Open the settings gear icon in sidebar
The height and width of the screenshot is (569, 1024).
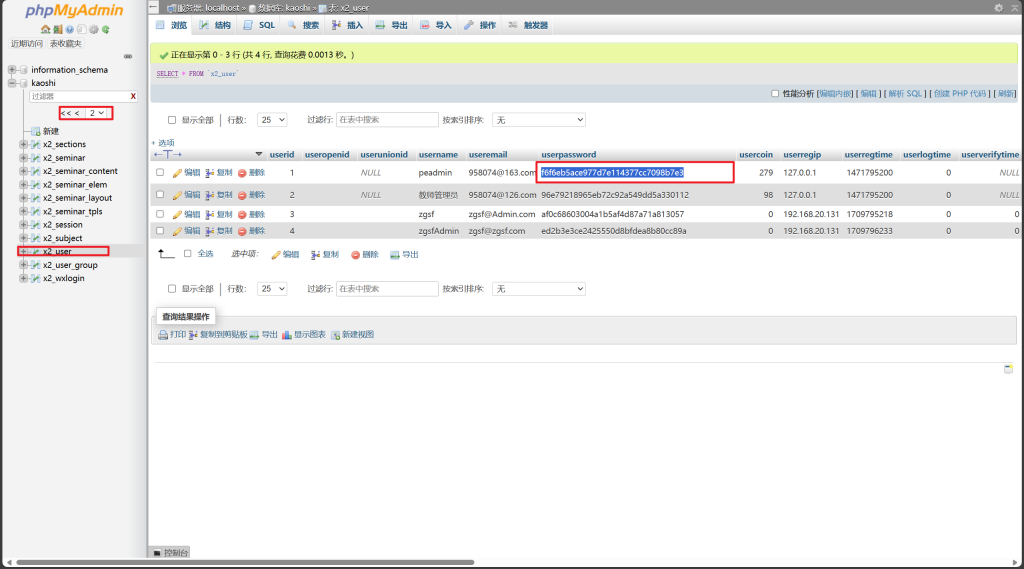click(x=93, y=30)
